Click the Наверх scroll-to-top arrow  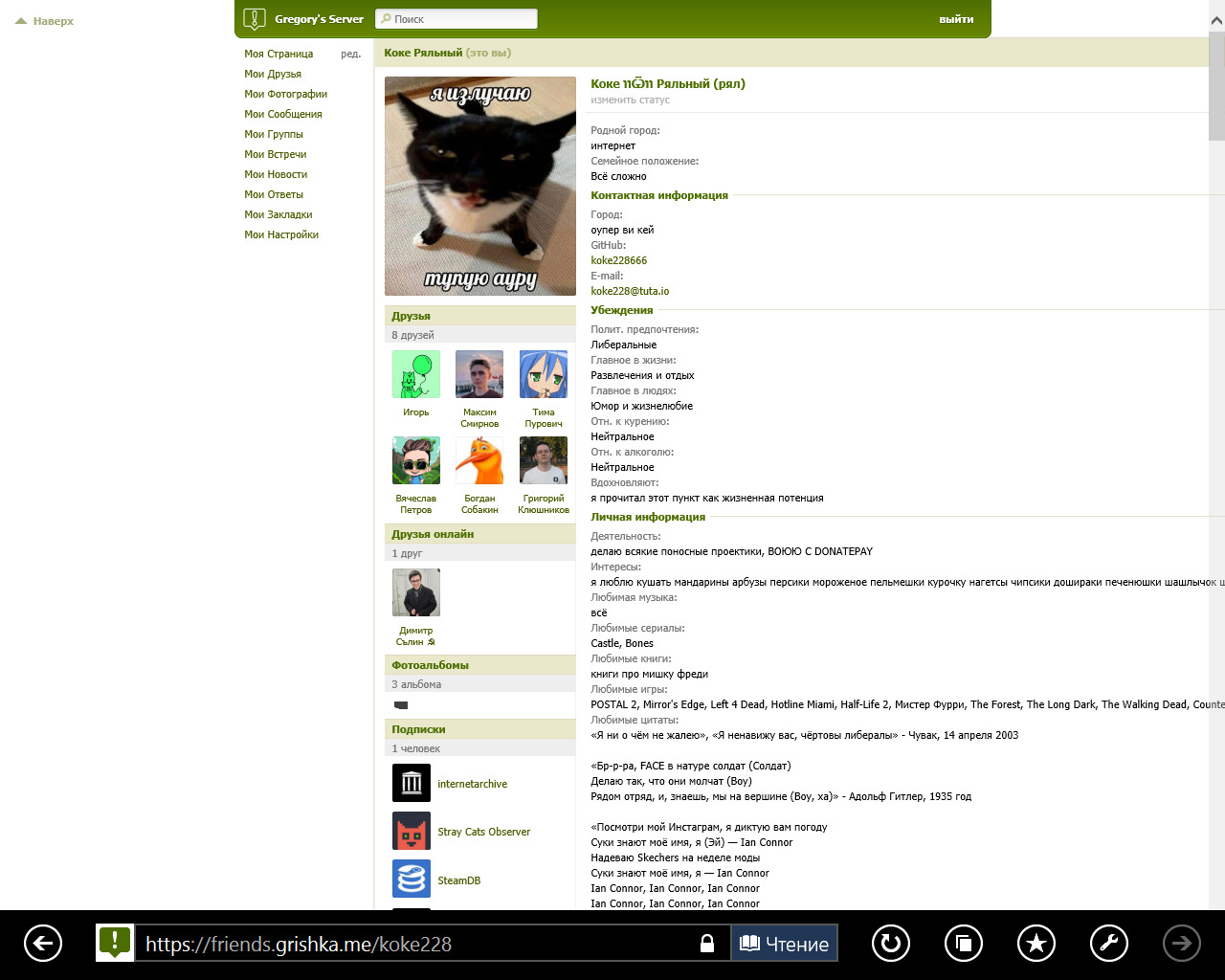point(45,21)
